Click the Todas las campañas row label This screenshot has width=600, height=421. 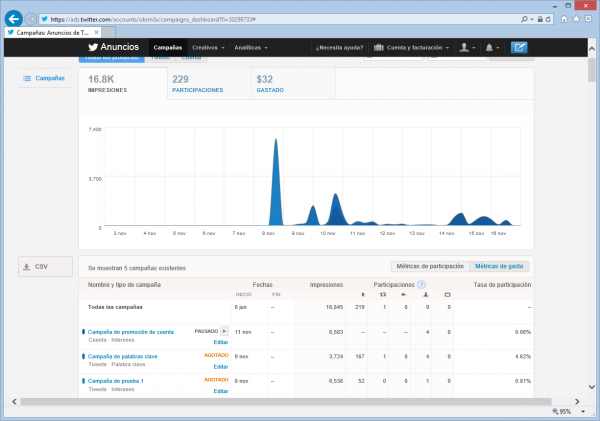click(x=115, y=307)
